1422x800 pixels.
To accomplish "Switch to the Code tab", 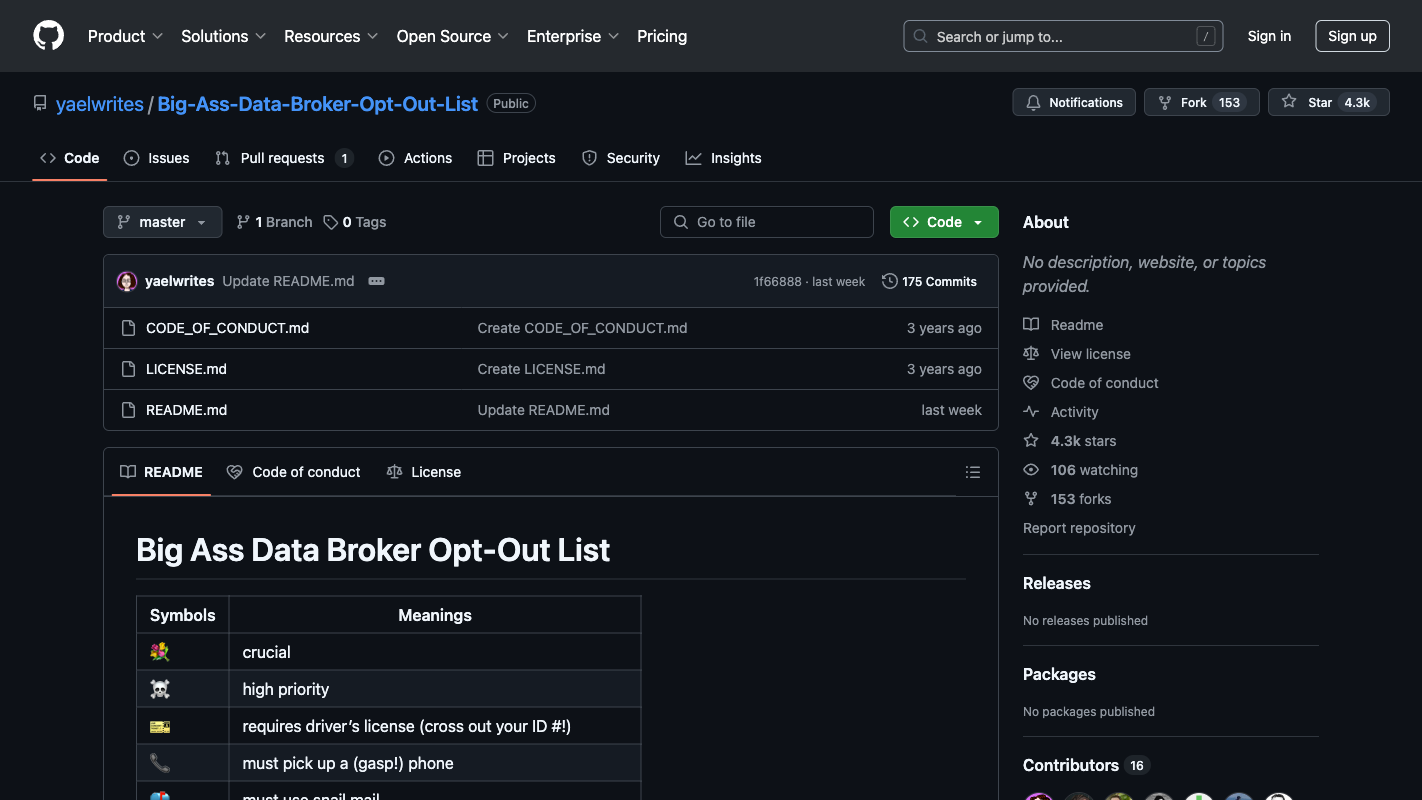I will click(x=70, y=158).
